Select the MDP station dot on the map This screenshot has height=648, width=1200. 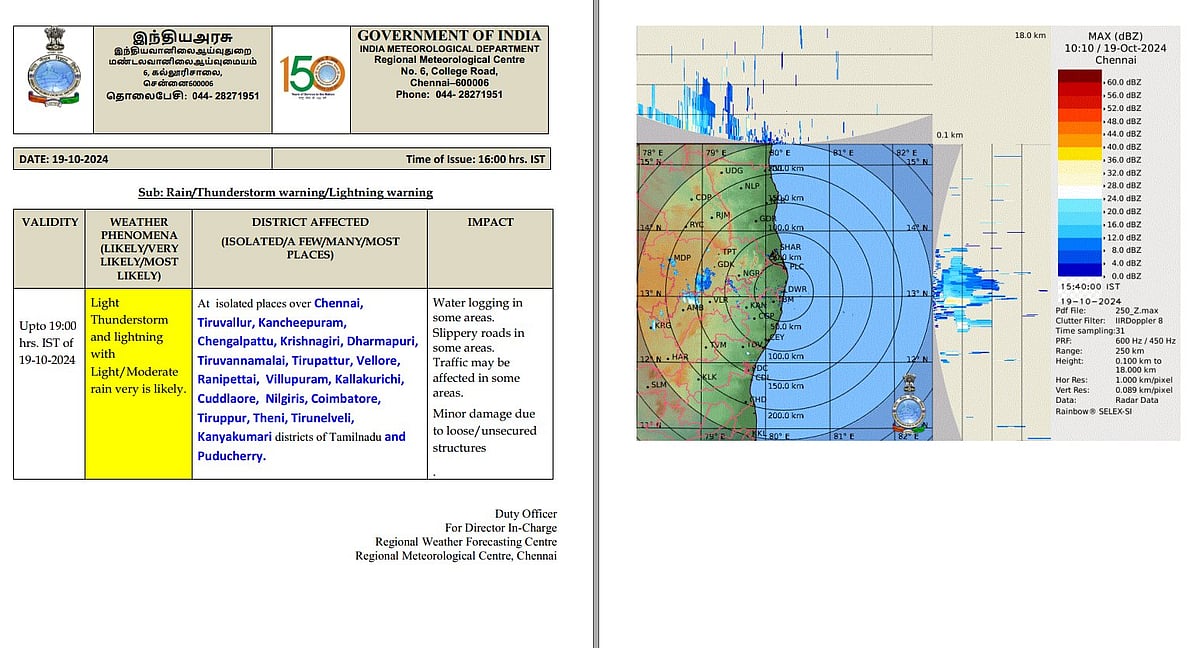[x=673, y=258]
